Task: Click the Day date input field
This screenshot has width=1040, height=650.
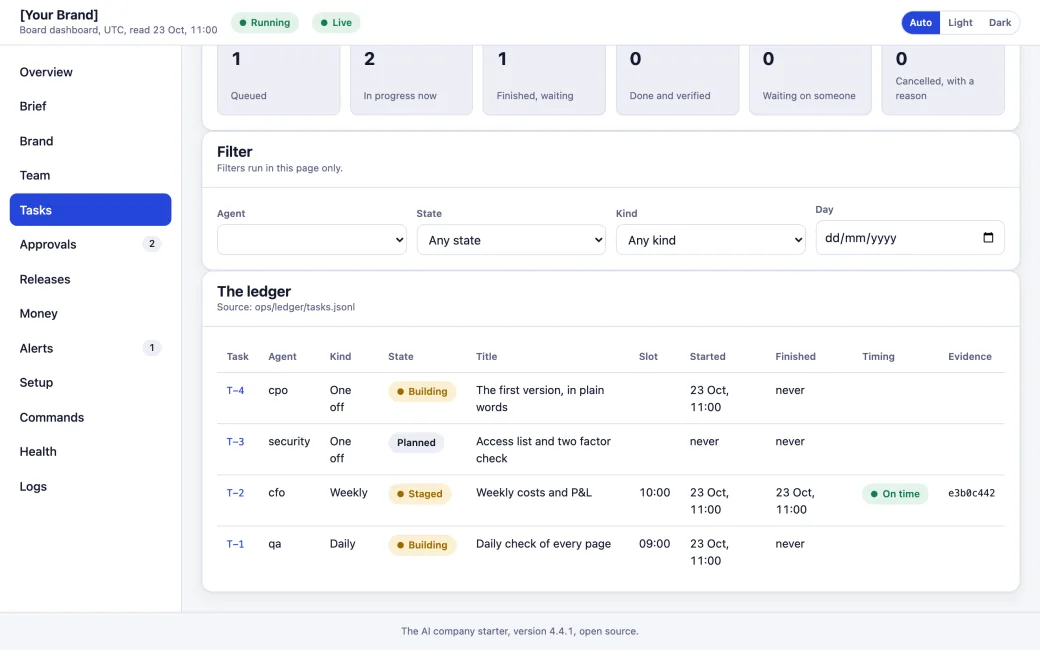Action: 909,237
